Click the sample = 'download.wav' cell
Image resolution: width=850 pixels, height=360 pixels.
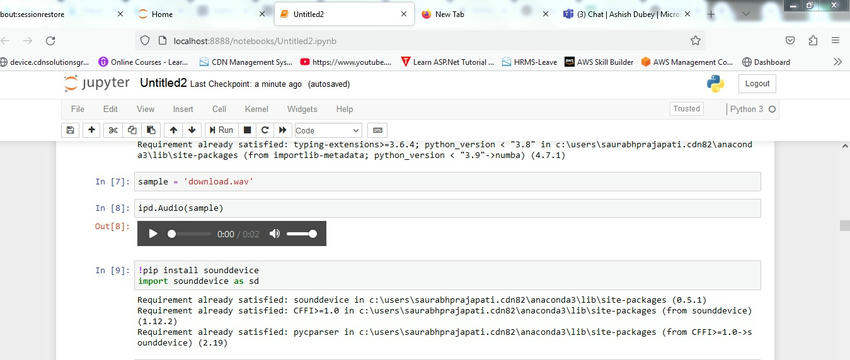[447, 182]
